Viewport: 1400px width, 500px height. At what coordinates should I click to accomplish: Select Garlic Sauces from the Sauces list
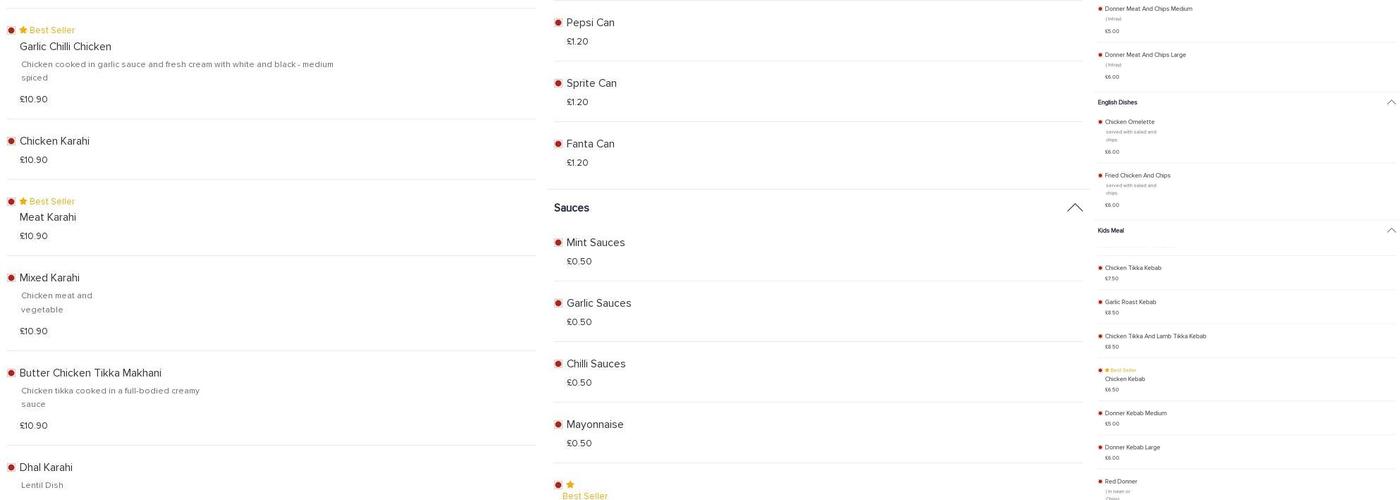pyautogui.click(x=598, y=304)
